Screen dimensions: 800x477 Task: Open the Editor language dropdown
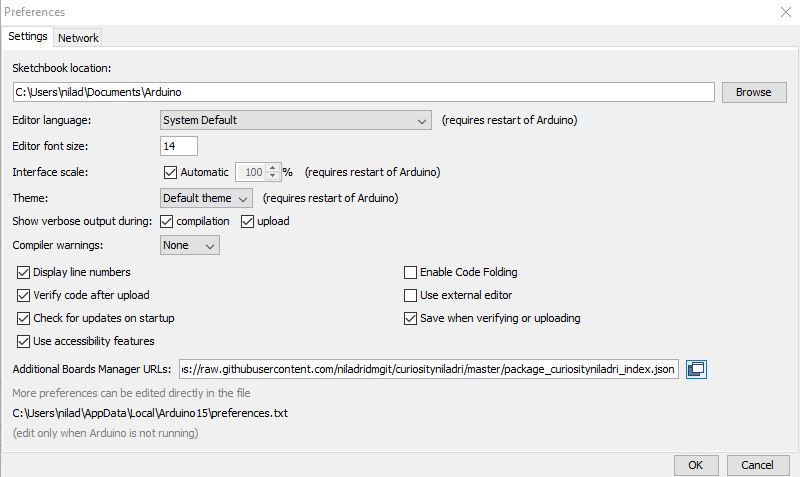tap(295, 120)
